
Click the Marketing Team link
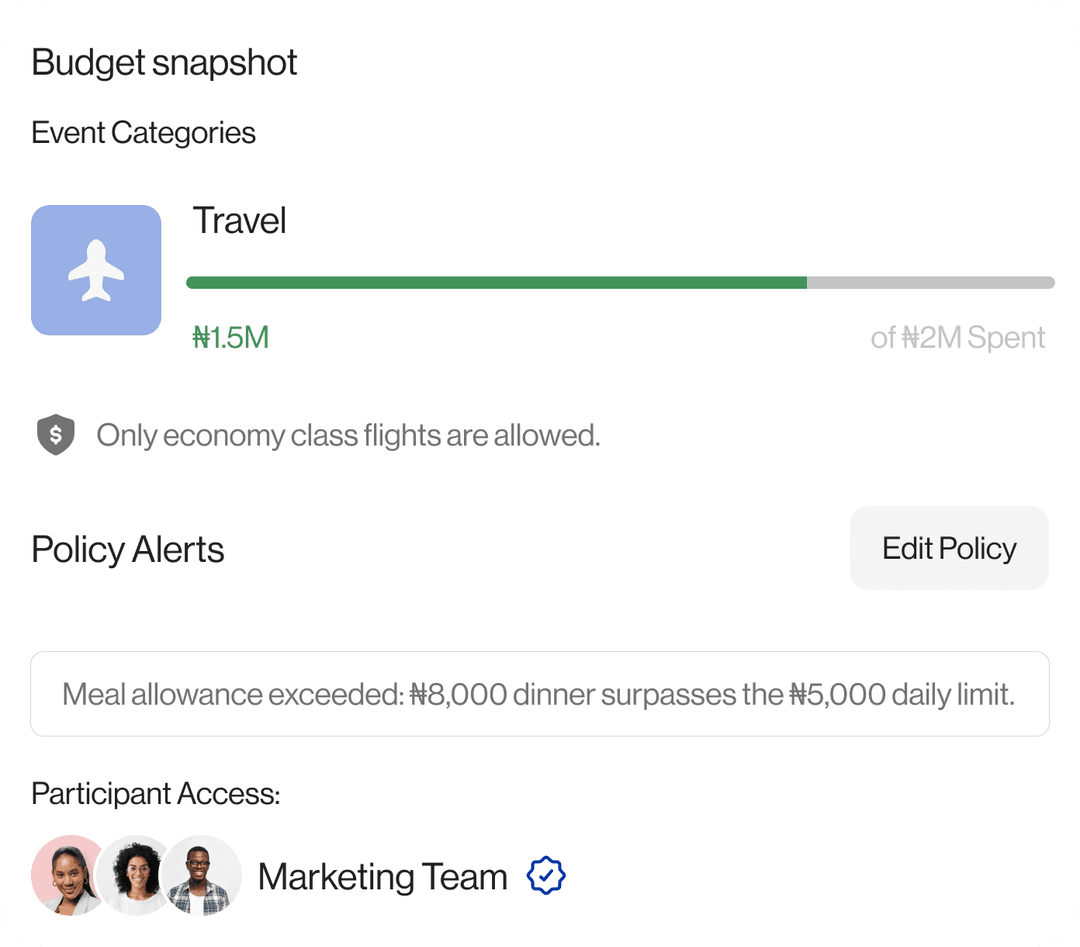[382, 876]
